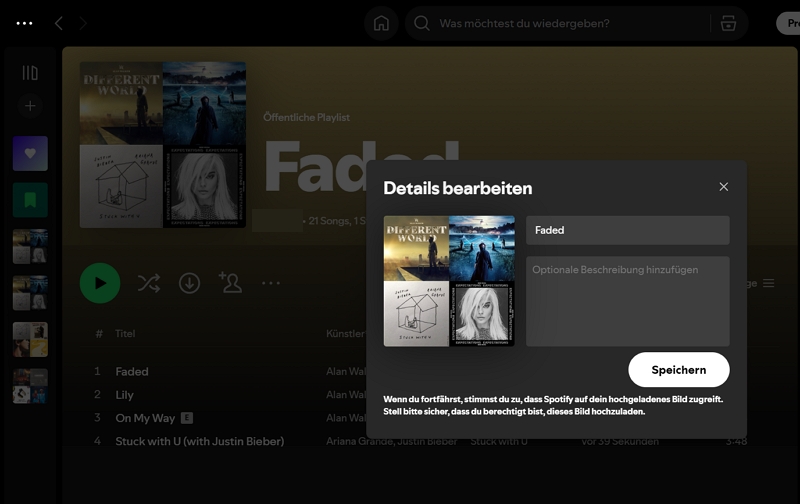Open Liked Songs heart tile in sidebar
Viewport: 800px width, 504px height.
(x=30, y=153)
